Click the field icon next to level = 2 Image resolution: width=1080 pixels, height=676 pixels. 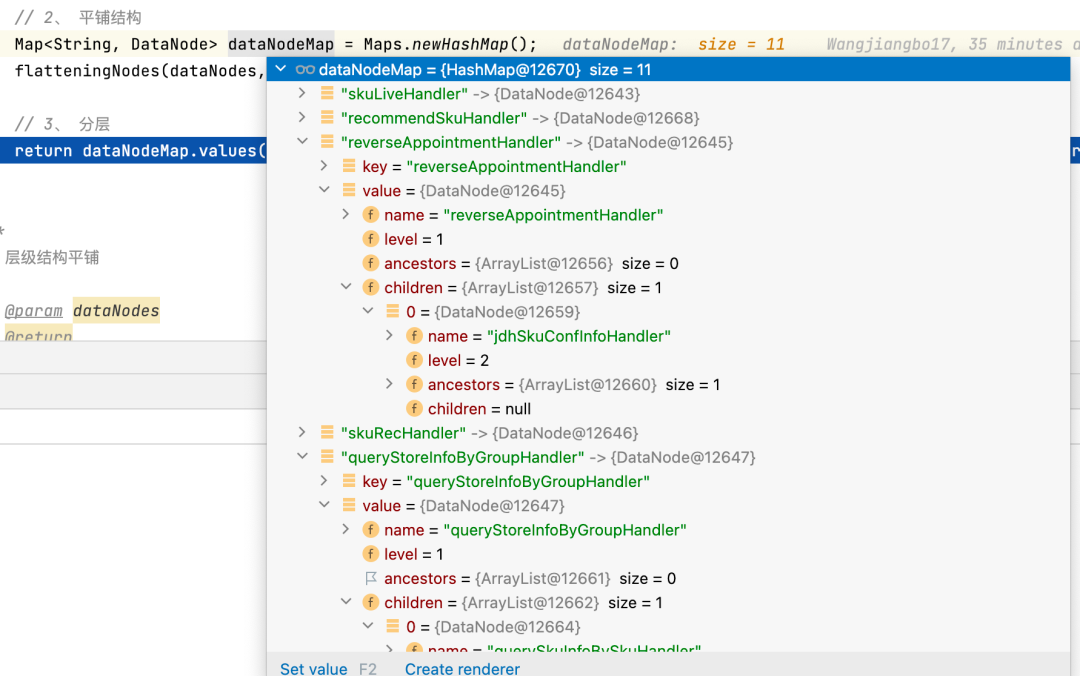(x=414, y=360)
